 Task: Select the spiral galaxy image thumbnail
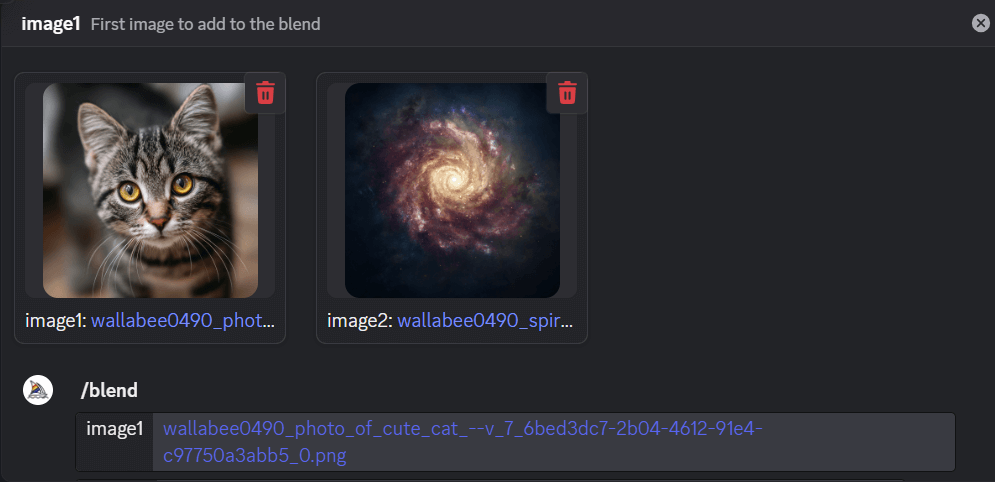coord(452,190)
